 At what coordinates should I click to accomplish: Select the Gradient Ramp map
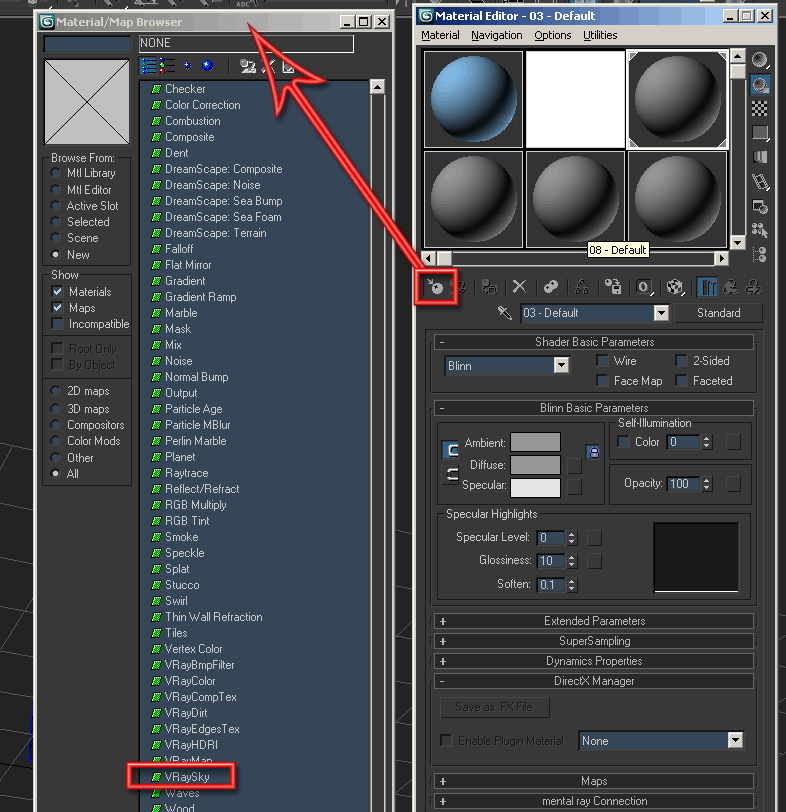200,297
